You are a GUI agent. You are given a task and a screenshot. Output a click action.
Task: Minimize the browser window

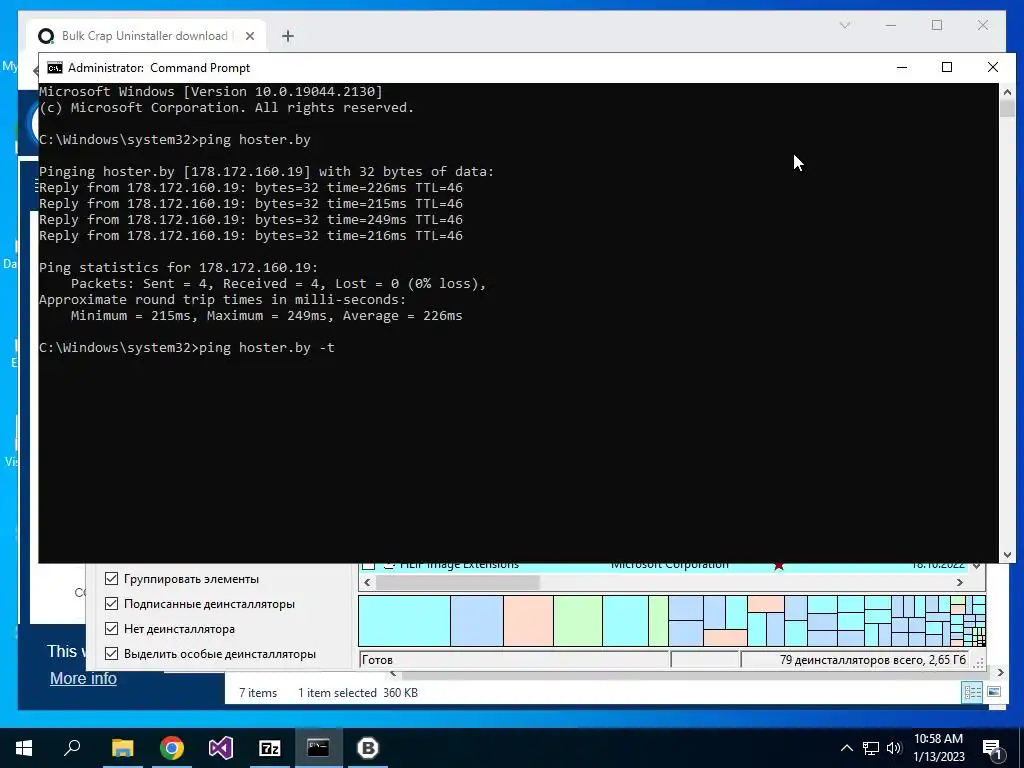tap(891, 25)
